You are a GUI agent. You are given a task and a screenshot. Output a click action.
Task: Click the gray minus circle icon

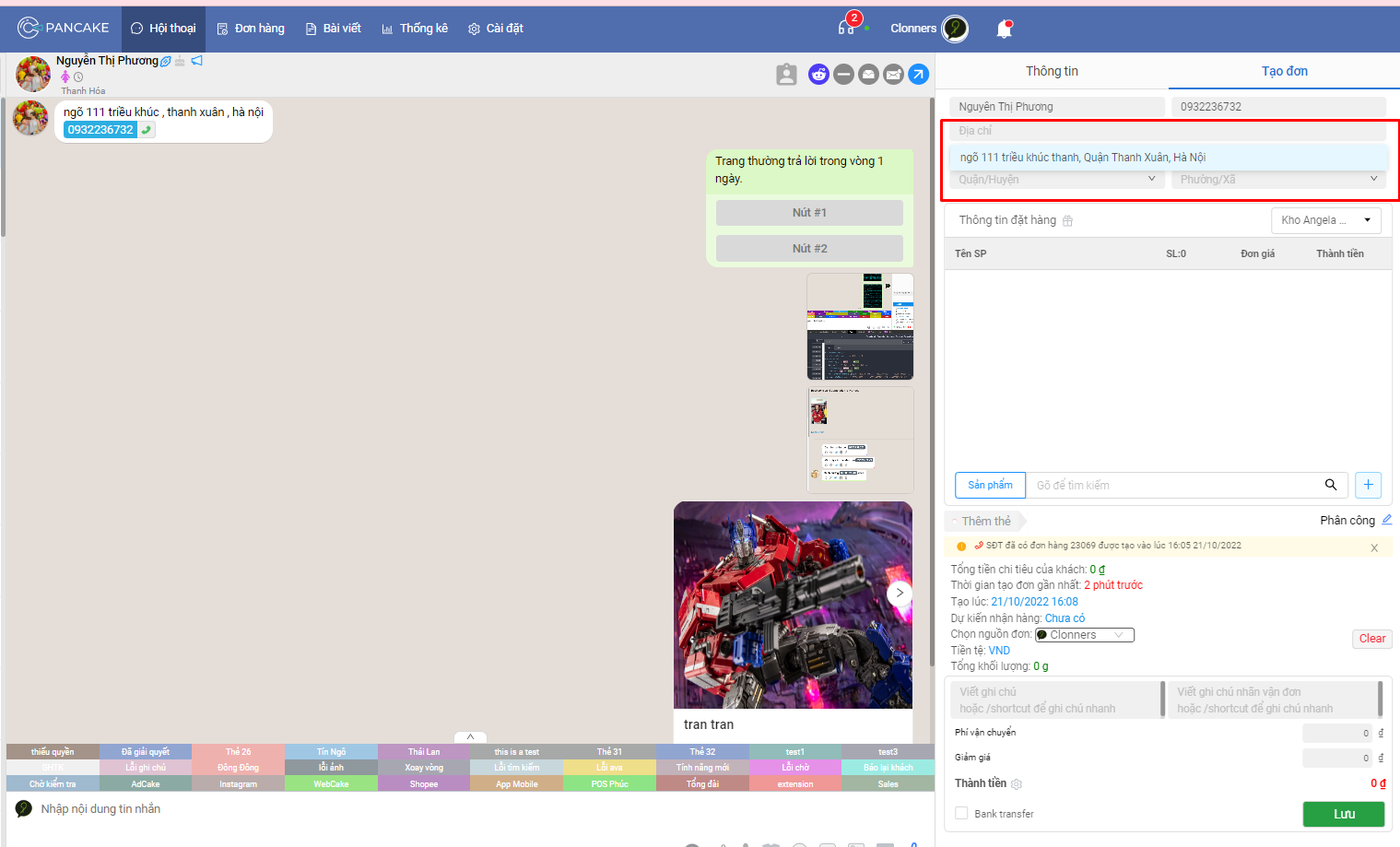point(843,75)
